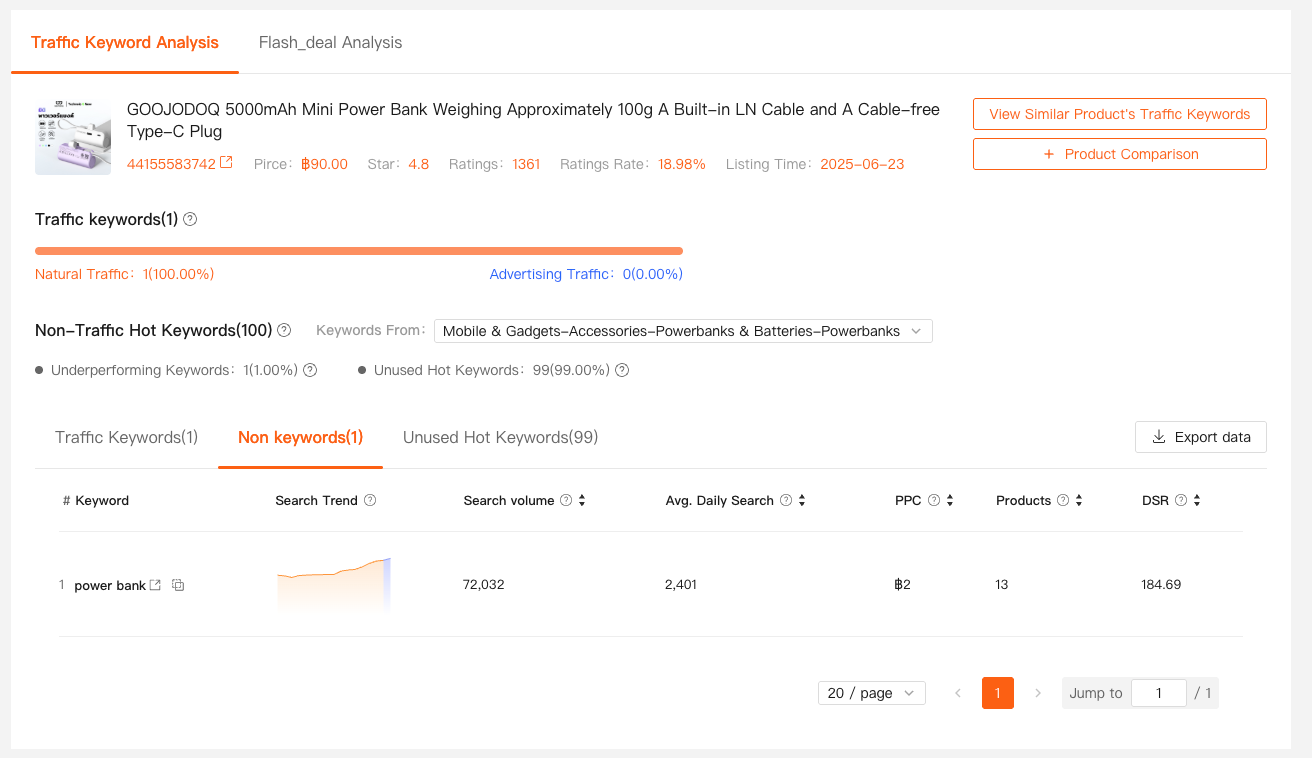This screenshot has width=1312, height=758.
Task: Click the power bank product thumbnail
Action: (x=73, y=138)
